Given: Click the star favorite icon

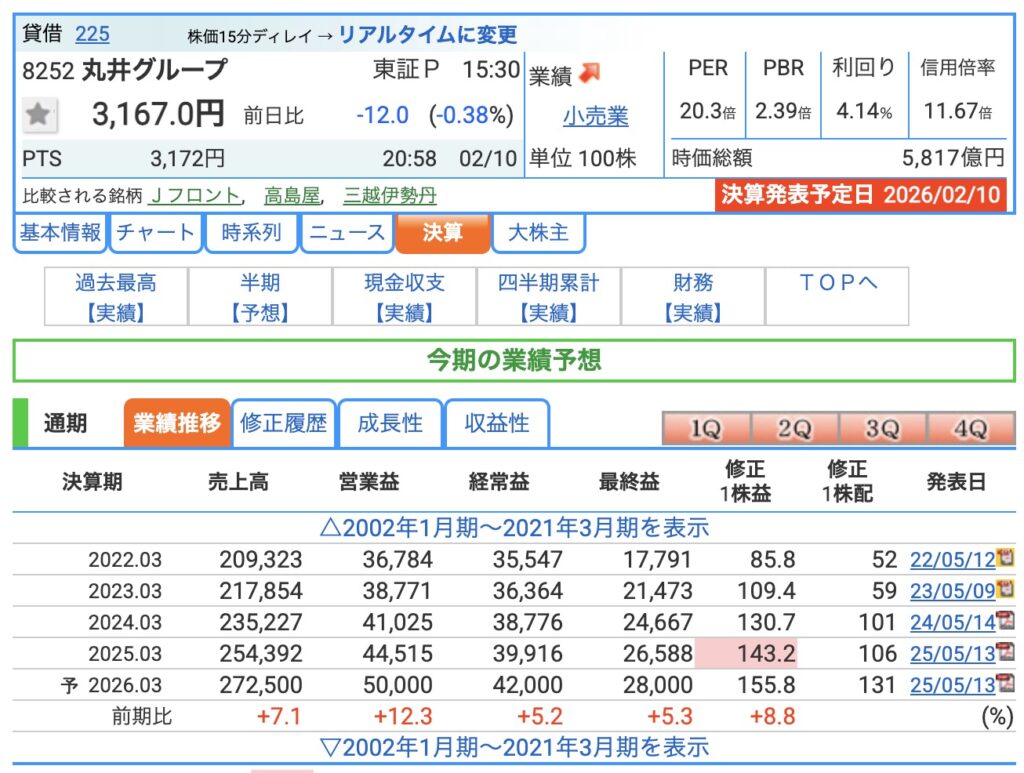Looking at the screenshot, I should [x=39, y=115].
